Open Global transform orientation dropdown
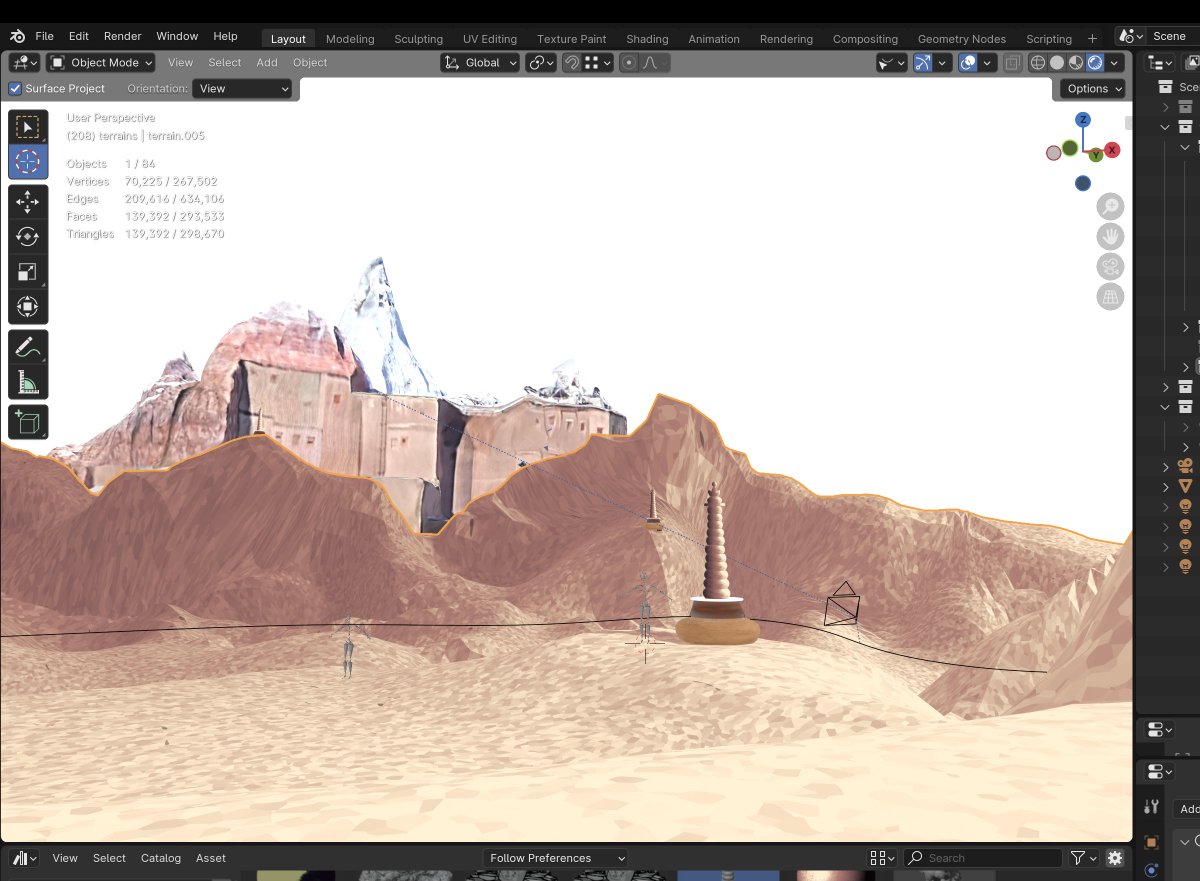This screenshot has width=1200, height=881. coord(481,63)
